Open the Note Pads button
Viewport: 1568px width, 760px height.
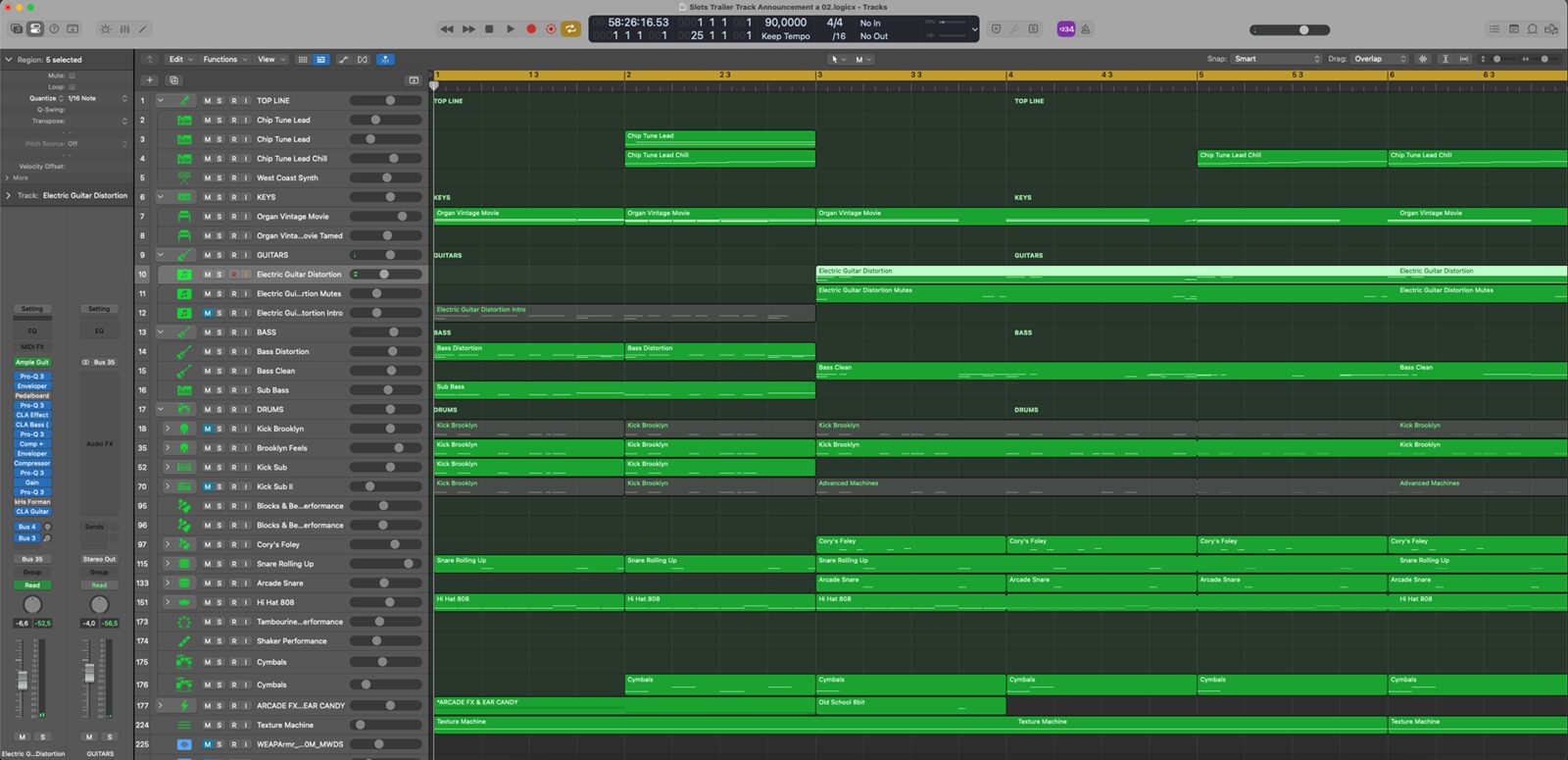pos(1513,29)
